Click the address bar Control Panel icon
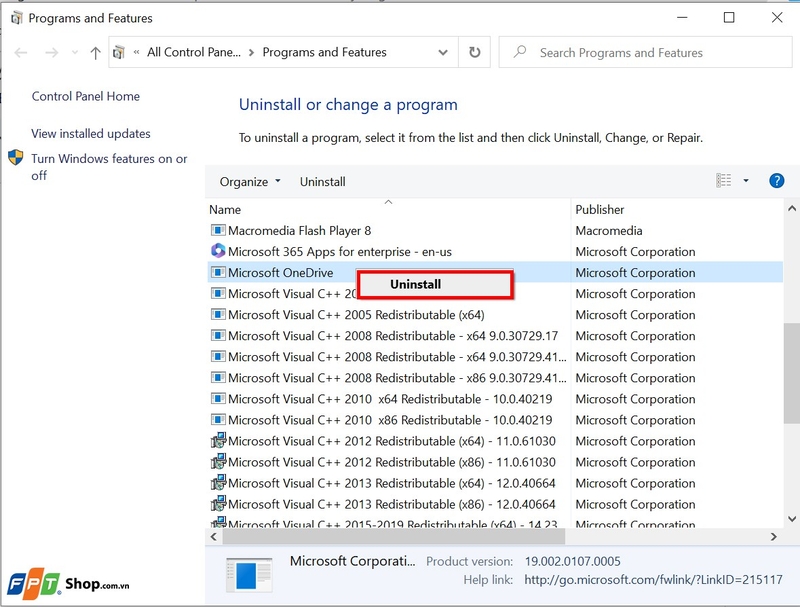The image size is (800, 607). [119, 52]
